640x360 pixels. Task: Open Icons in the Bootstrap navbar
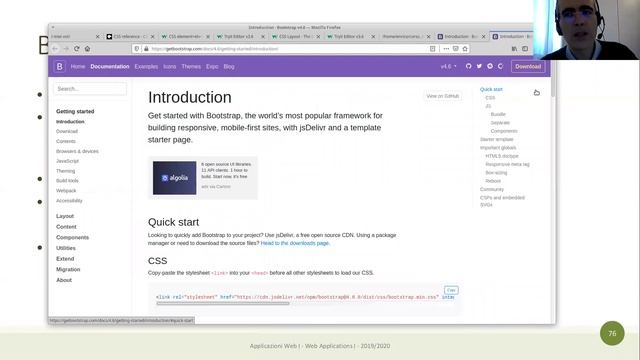[x=169, y=66]
